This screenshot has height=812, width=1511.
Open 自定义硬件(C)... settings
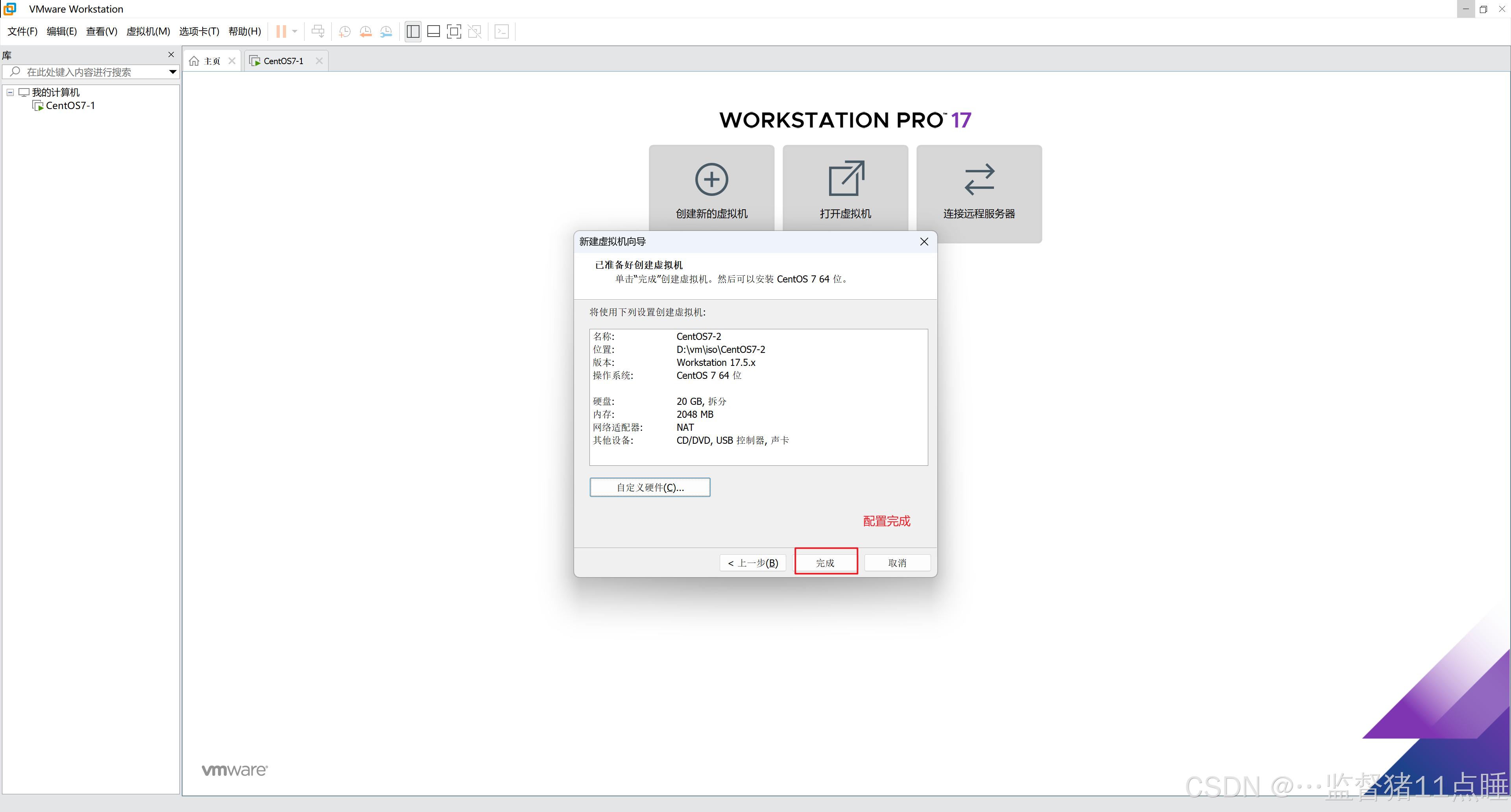pos(649,487)
